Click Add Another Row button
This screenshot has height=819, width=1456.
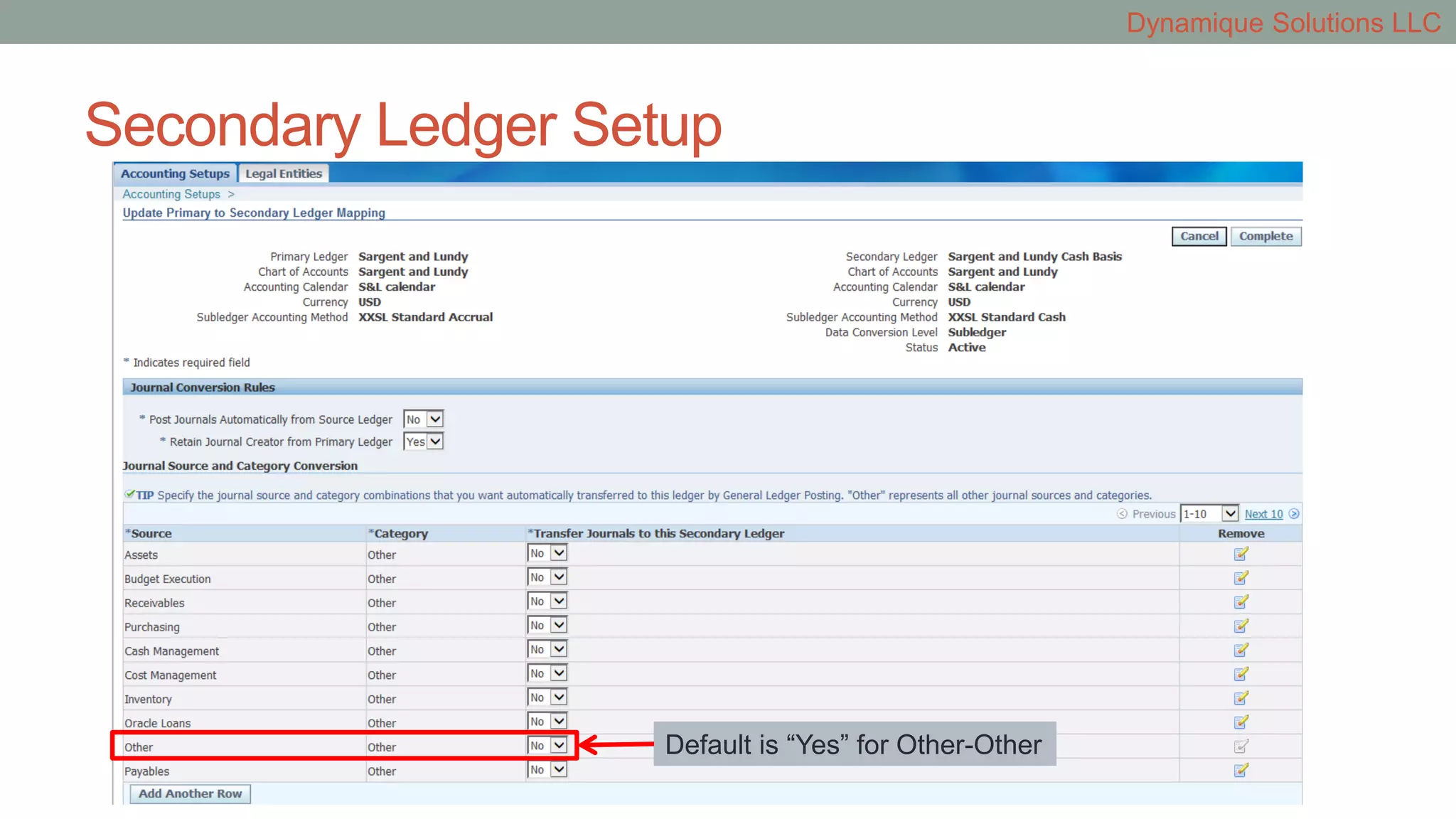pyautogui.click(x=190, y=793)
